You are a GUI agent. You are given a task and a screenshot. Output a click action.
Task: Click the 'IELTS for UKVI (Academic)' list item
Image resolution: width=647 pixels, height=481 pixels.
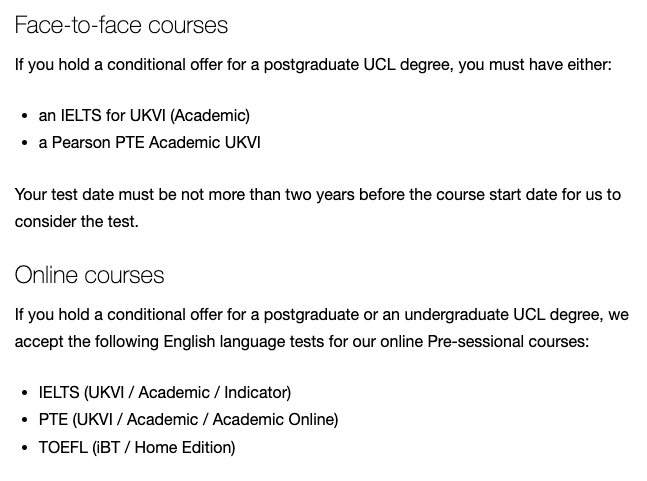pos(144,116)
